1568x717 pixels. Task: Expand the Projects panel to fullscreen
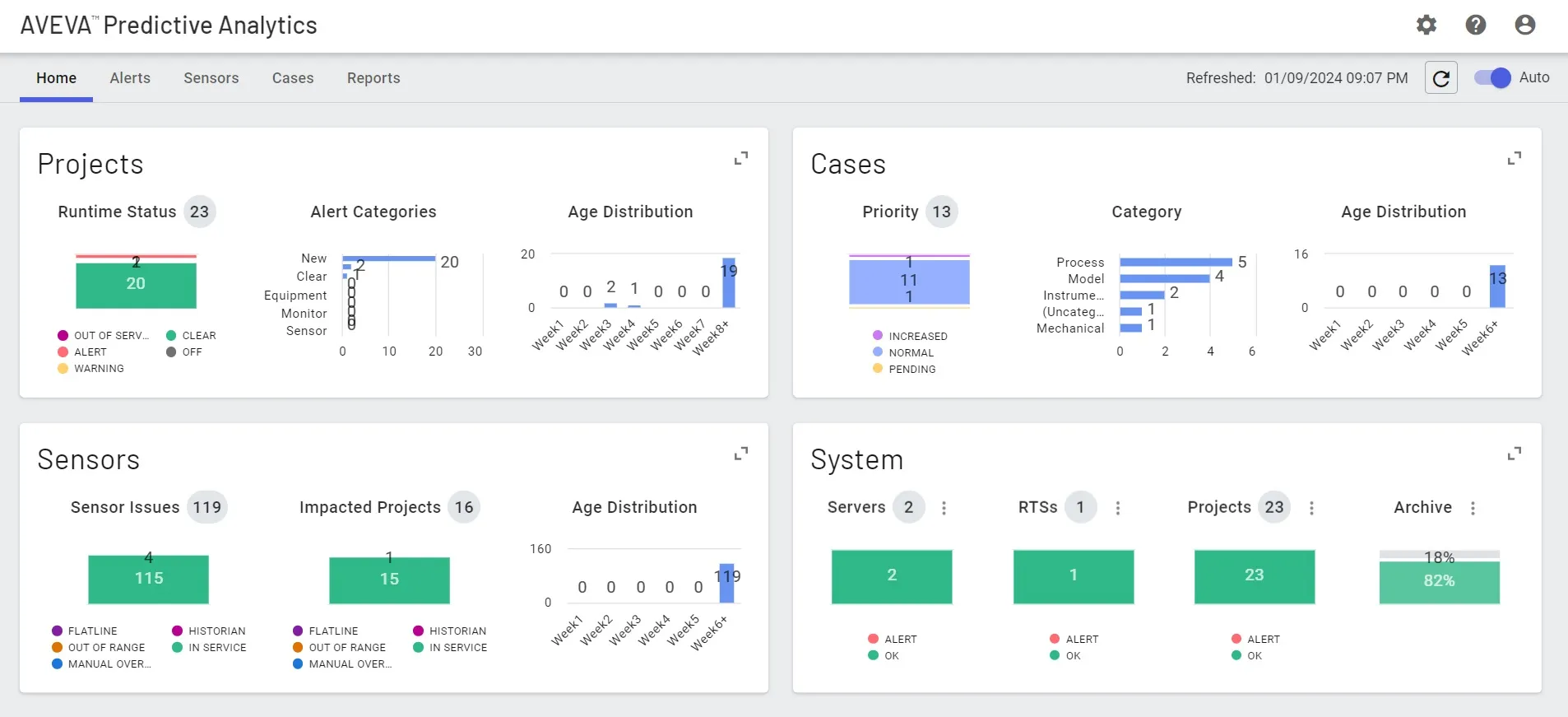(x=740, y=158)
